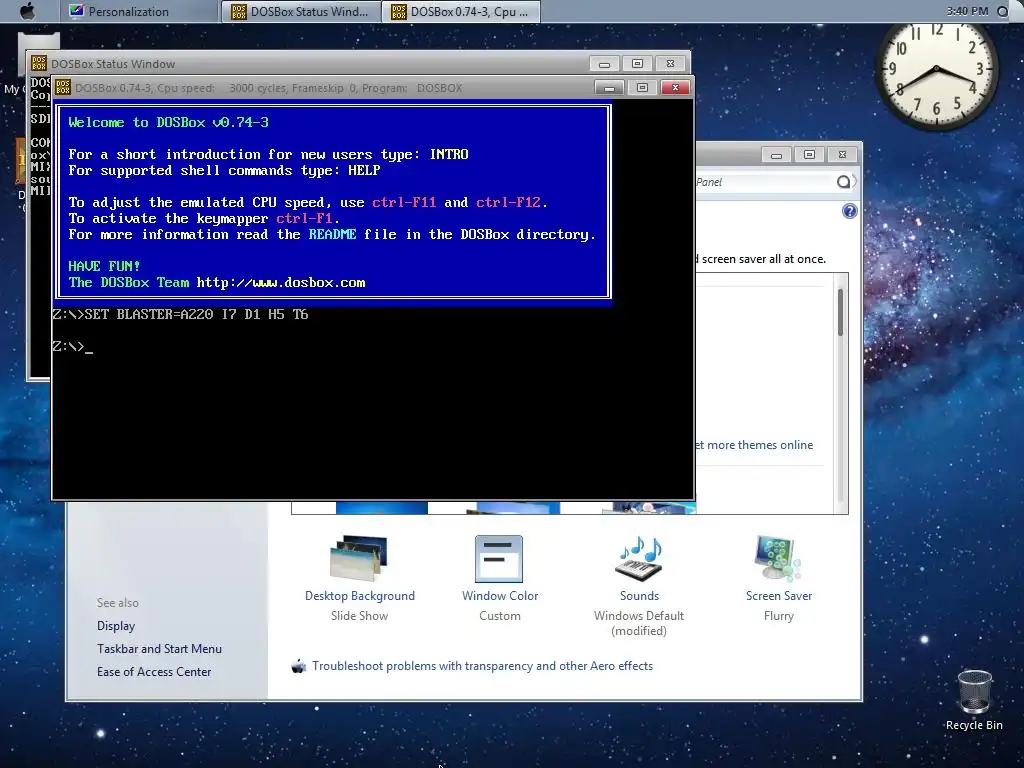Click the DOSBox Status Window title icon
Viewport: 1024px width, 768px height.
39,63
